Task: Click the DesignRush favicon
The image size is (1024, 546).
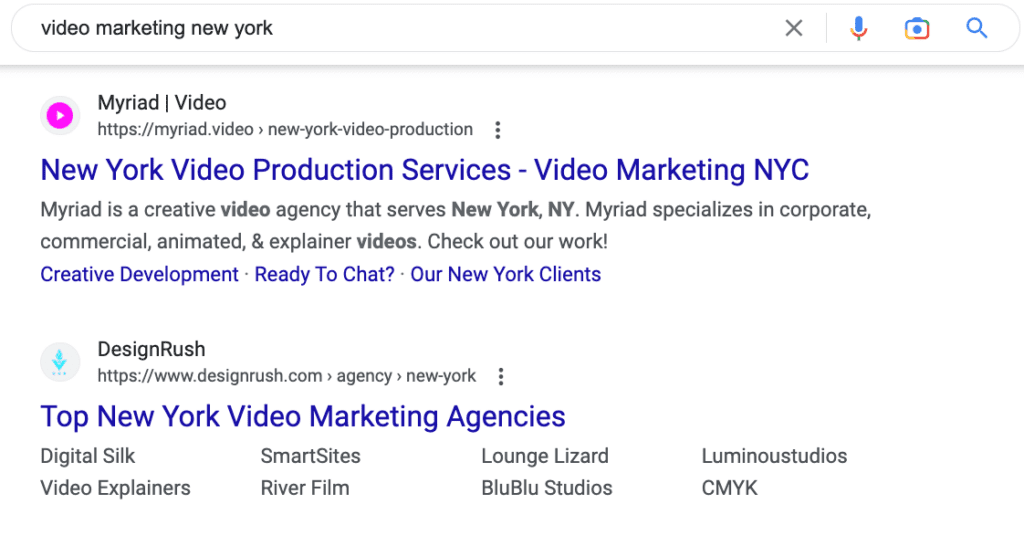Action: pyautogui.click(x=60, y=362)
